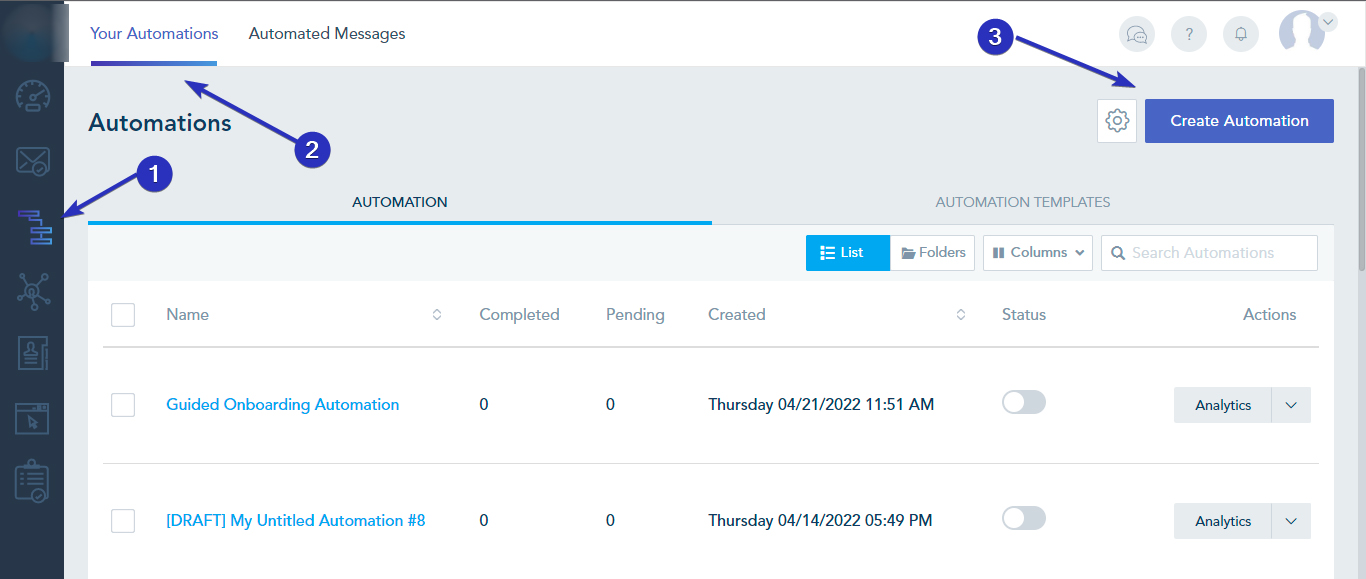The image size is (1366, 579).
Task: Expand the Columns dropdown
Action: click(1038, 253)
